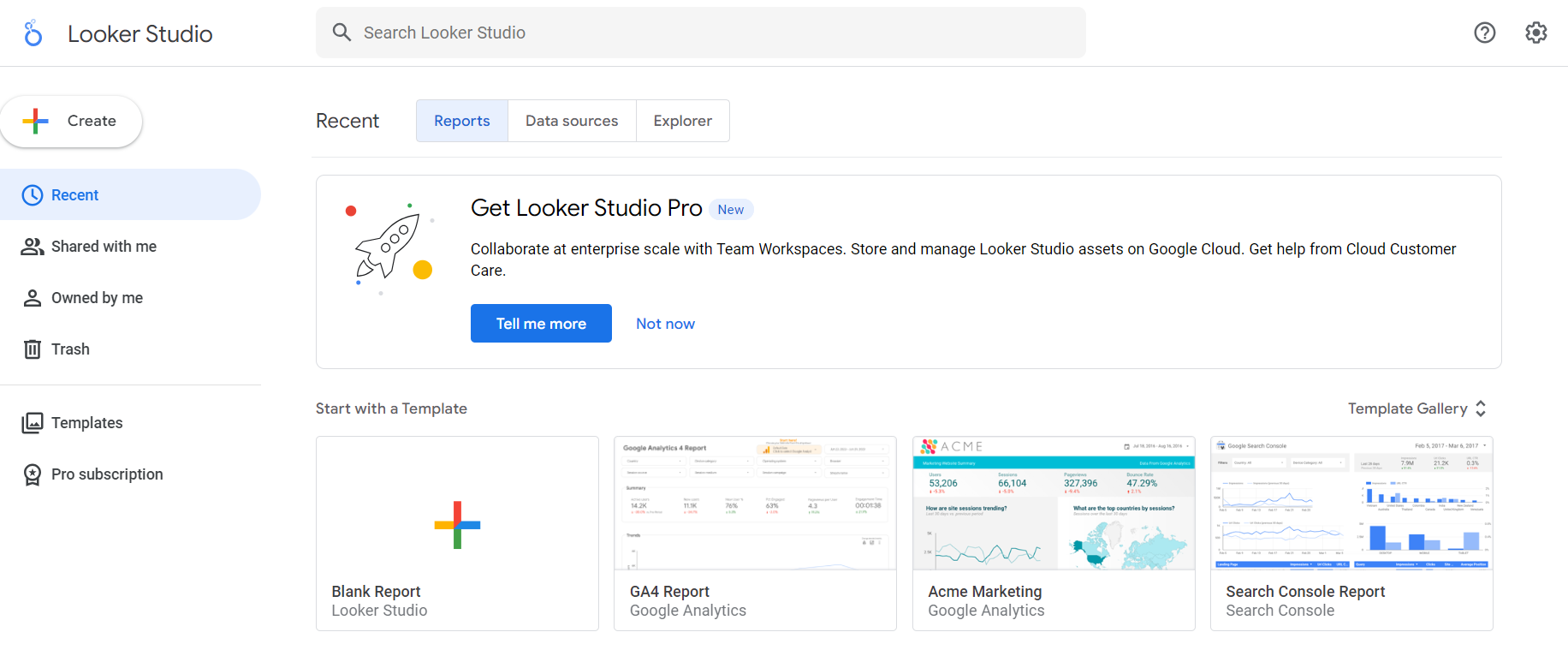The width and height of the screenshot is (1568, 650).
Task: Click the Pro subscription badge icon
Action: point(33,474)
